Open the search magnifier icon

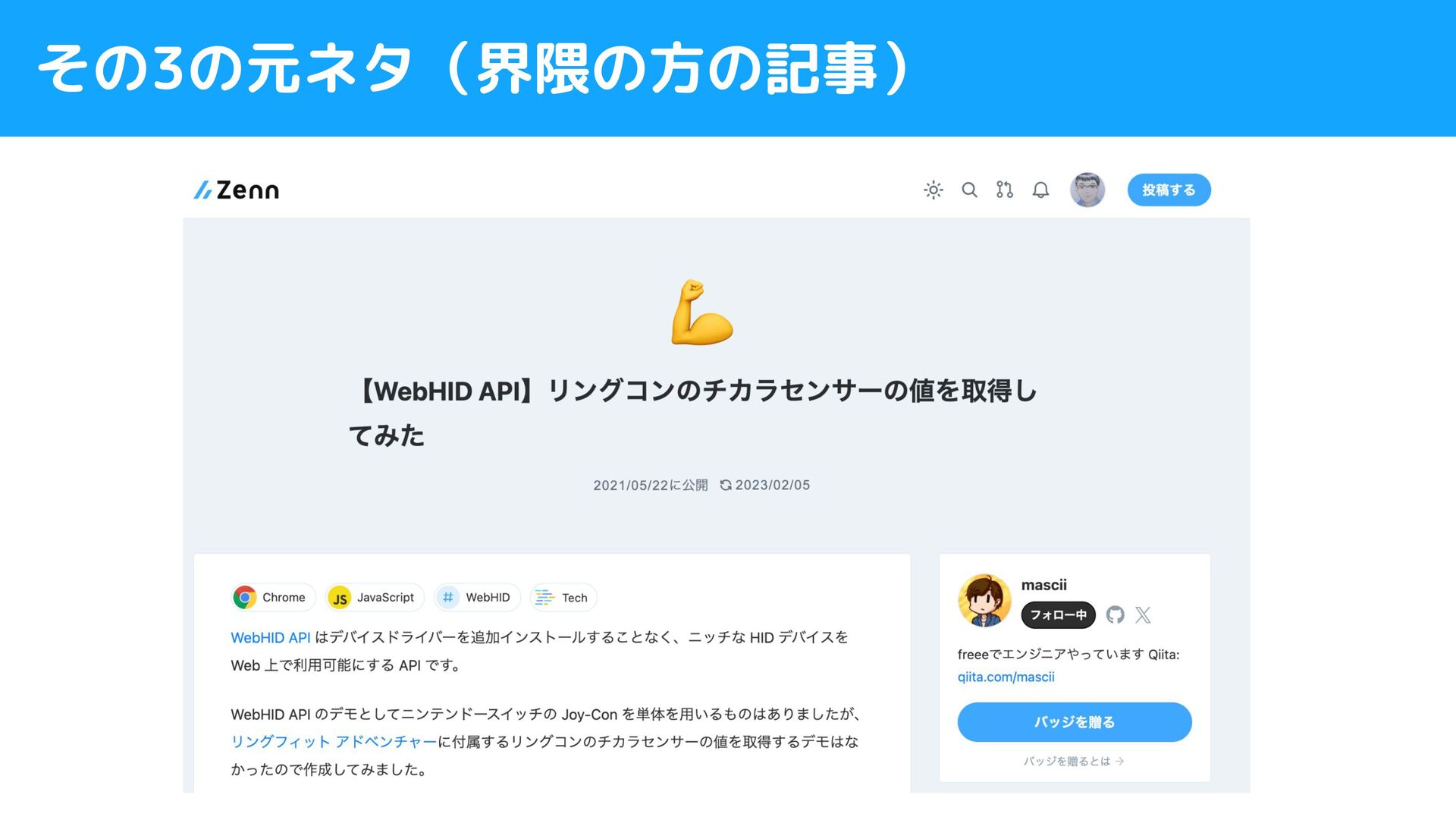[969, 190]
